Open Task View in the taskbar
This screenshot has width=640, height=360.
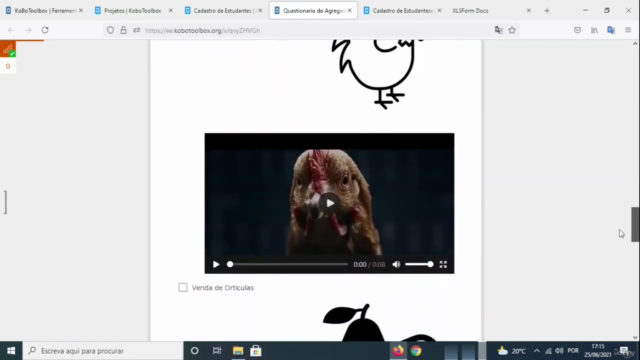[x=217, y=351]
